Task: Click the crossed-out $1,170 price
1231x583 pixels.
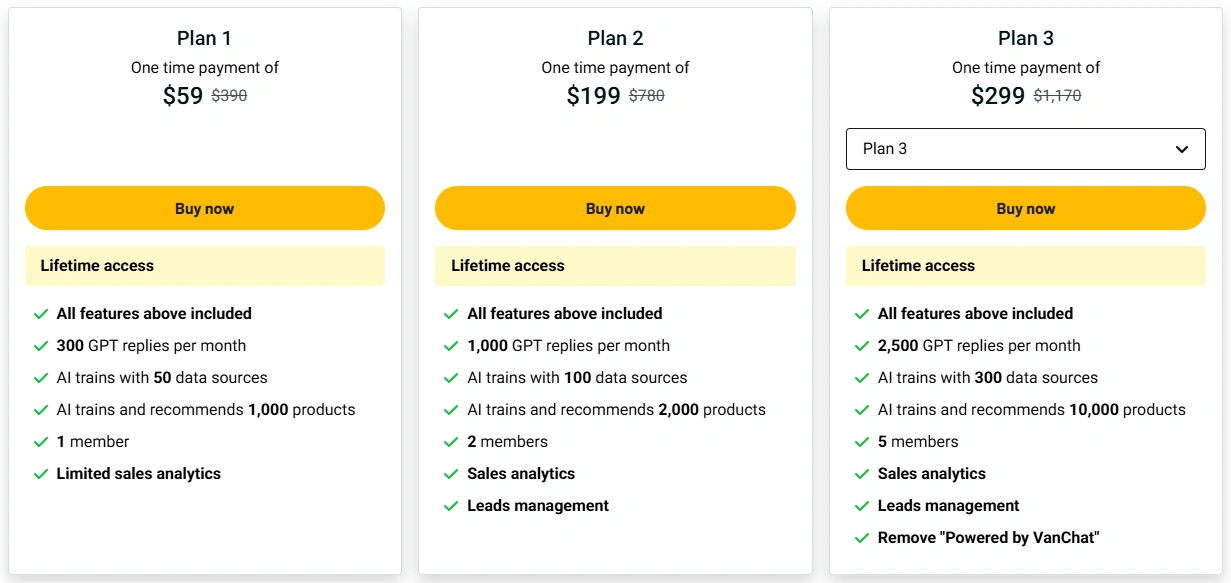Action: pyautogui.click(x=1057, y=96)
